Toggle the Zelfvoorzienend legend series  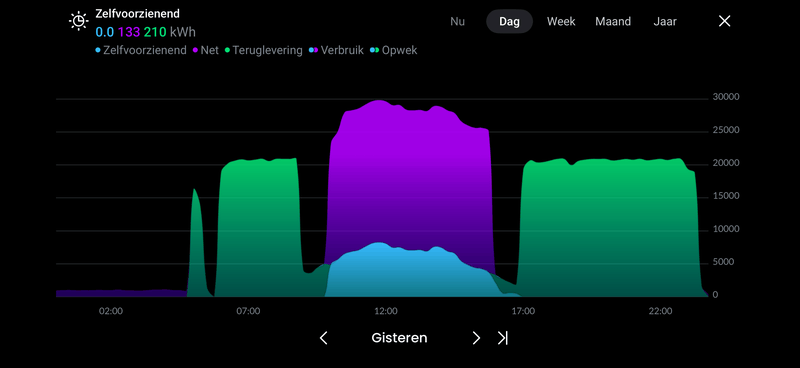pos(141,51)
